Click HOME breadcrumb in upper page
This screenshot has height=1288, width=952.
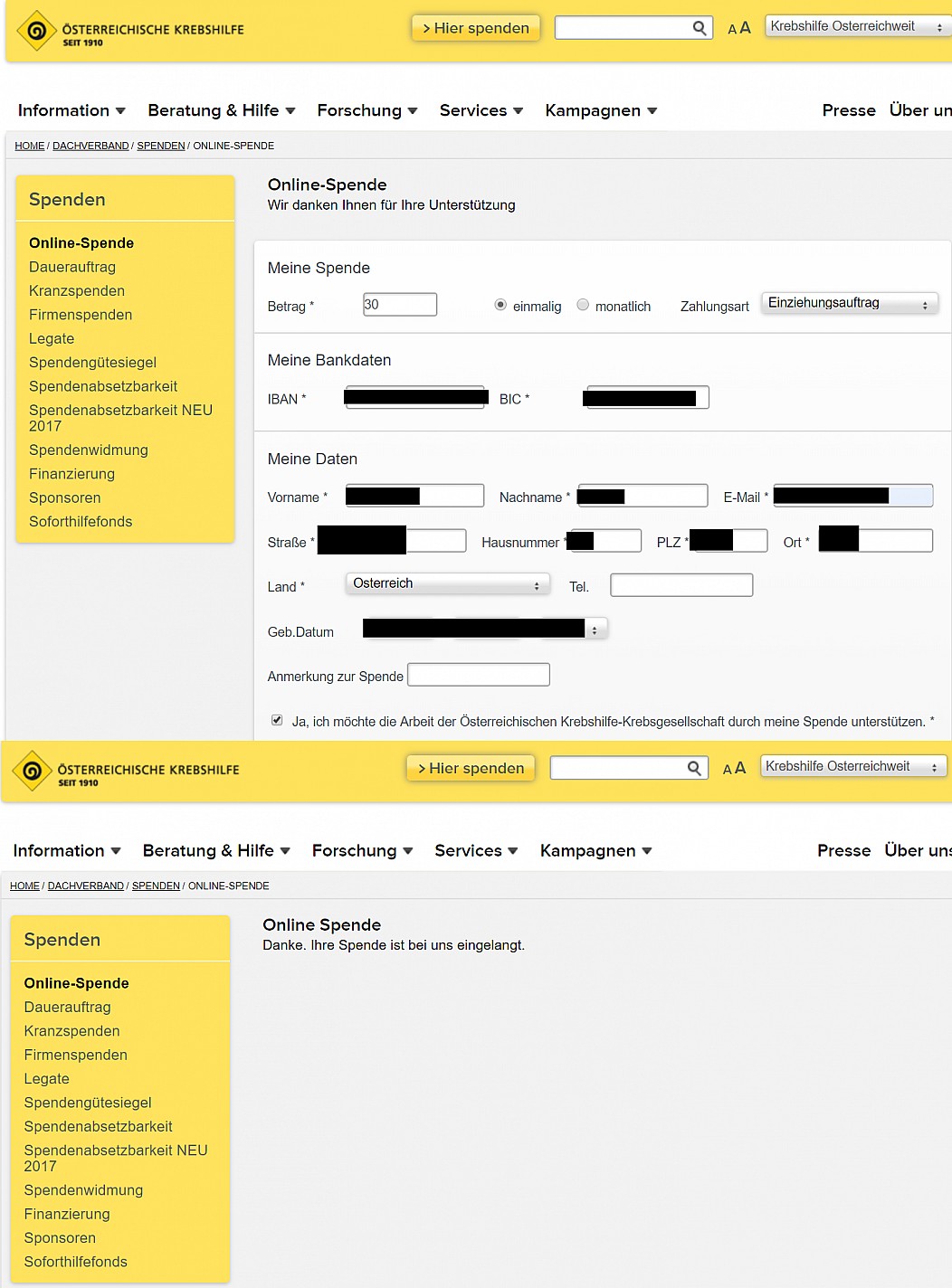click(x=30, y=146)
